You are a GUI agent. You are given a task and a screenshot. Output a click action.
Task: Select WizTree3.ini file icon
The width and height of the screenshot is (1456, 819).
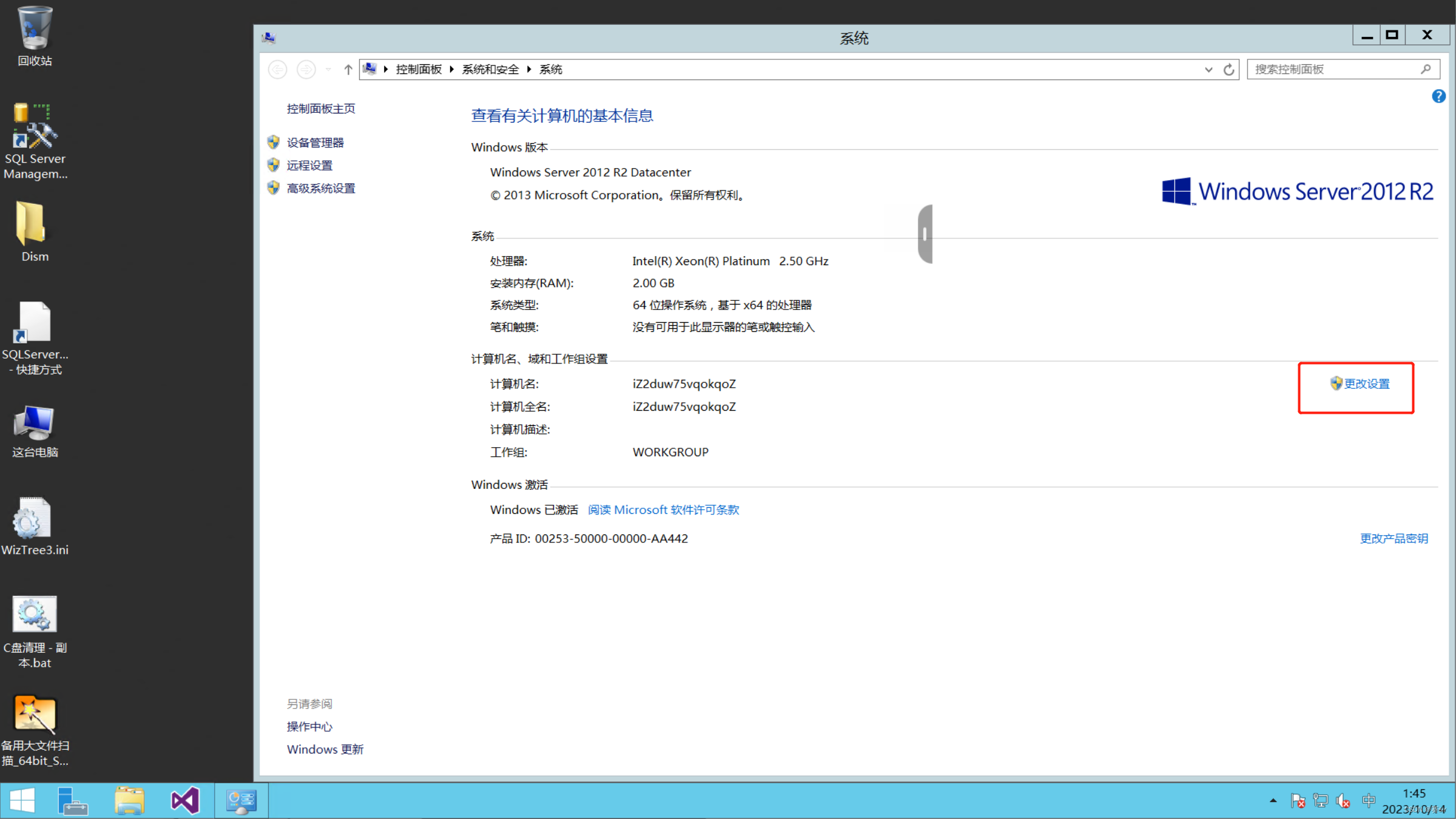[35, 527]
